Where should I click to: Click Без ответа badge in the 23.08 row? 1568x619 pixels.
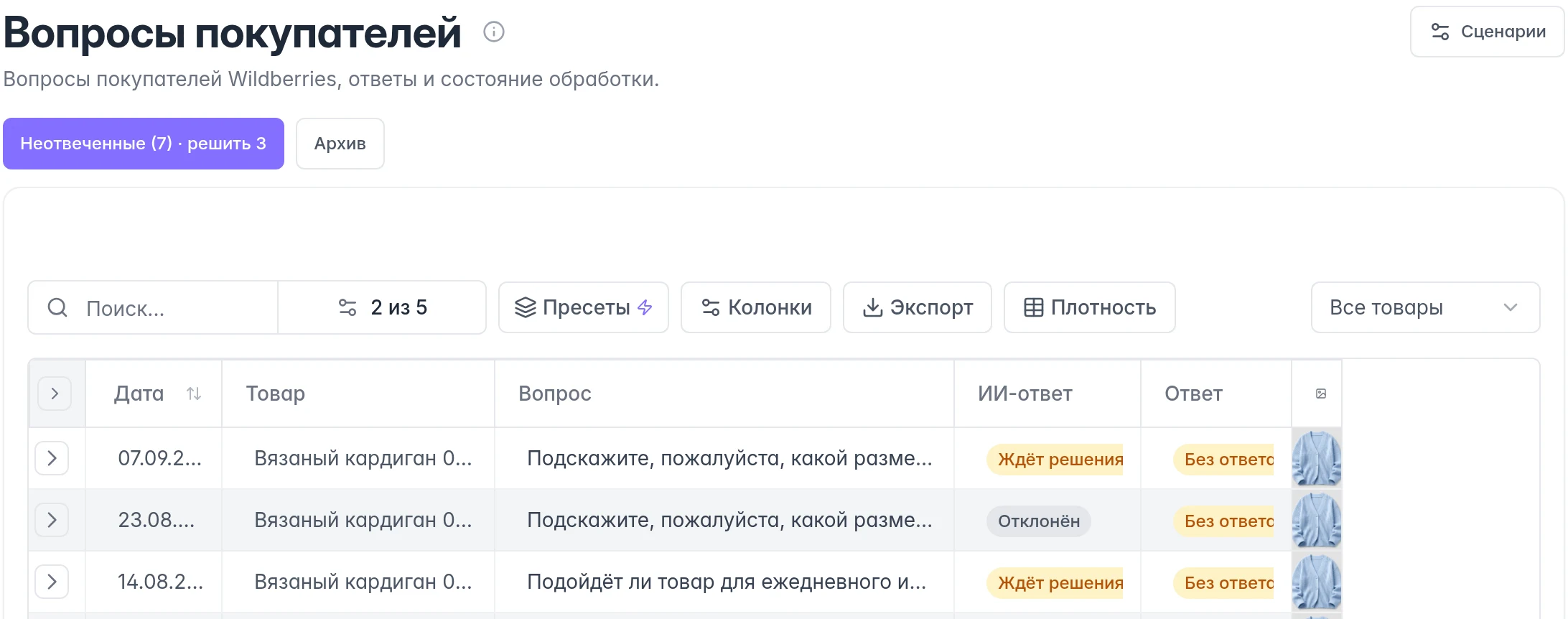coord(1224,521)
